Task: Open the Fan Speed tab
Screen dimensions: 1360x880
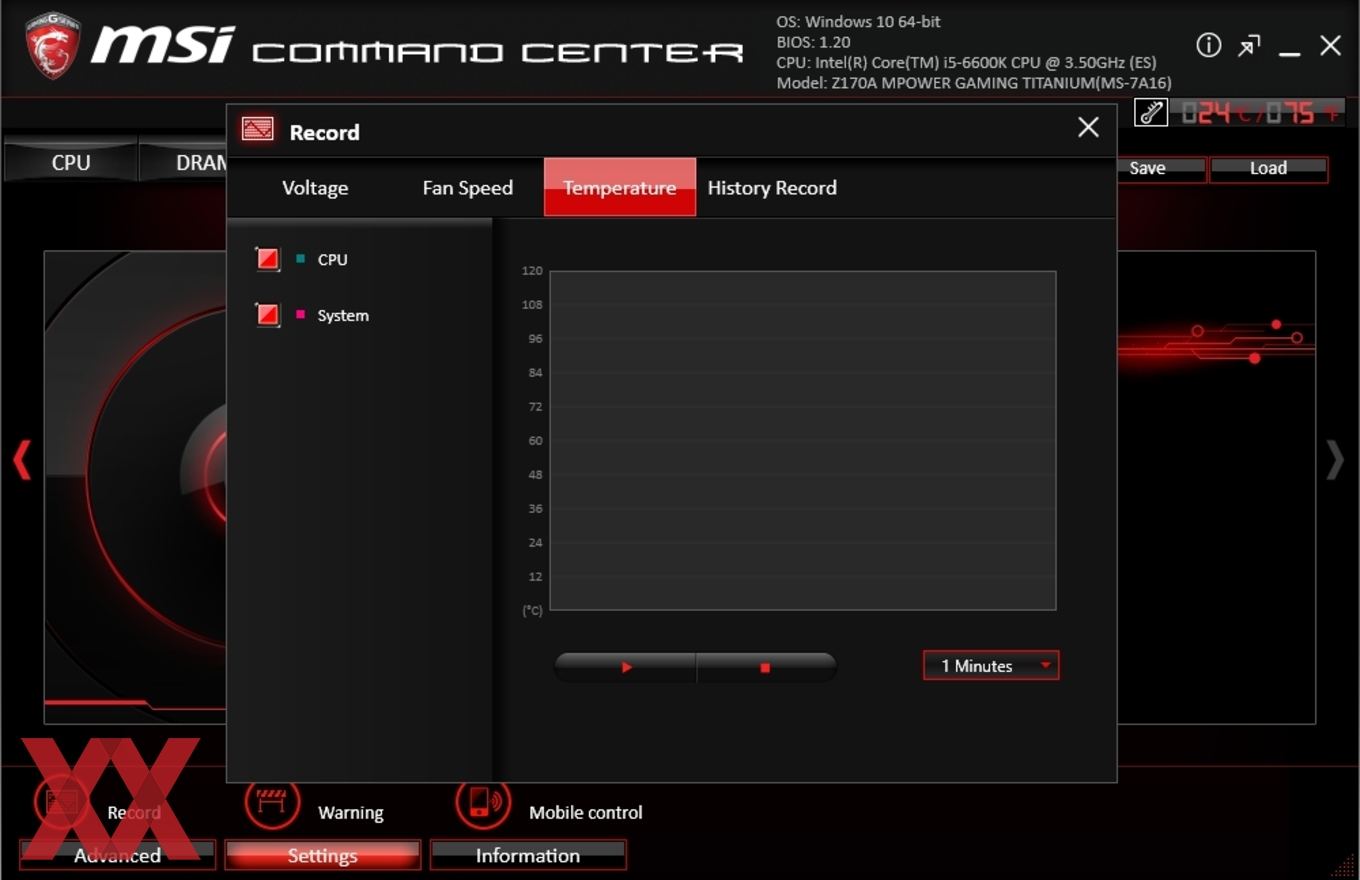Action: click(467, 188)
